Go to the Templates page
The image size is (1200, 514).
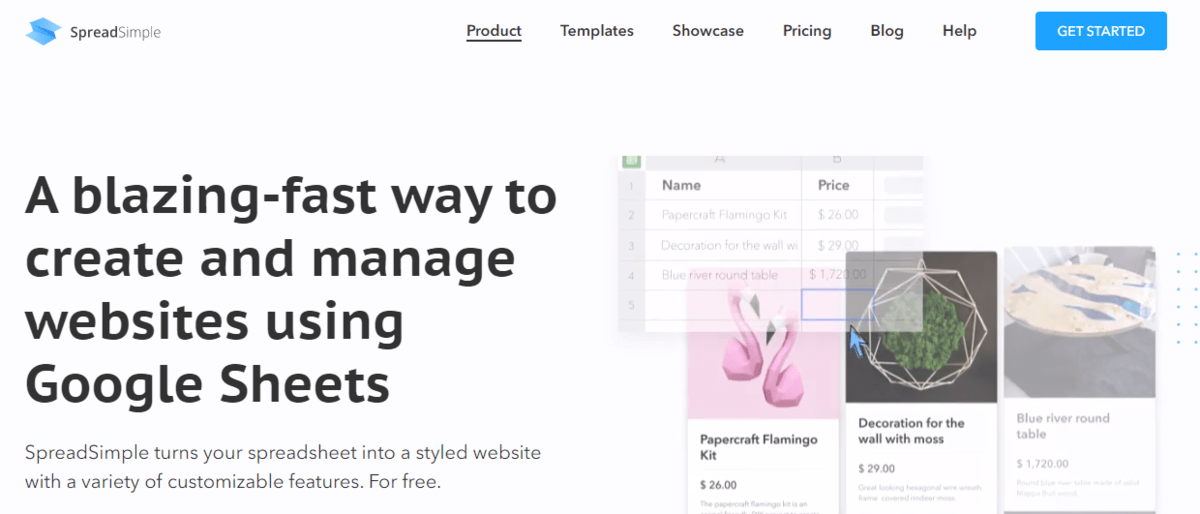coord(597,31)
